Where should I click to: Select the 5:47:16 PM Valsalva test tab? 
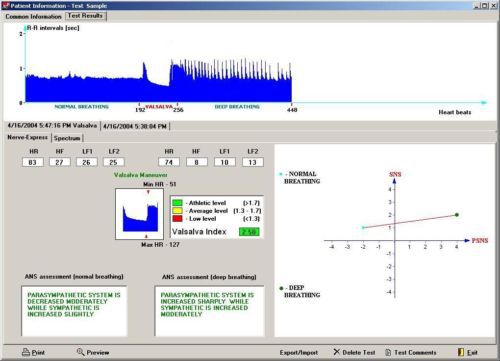point(52,126)
